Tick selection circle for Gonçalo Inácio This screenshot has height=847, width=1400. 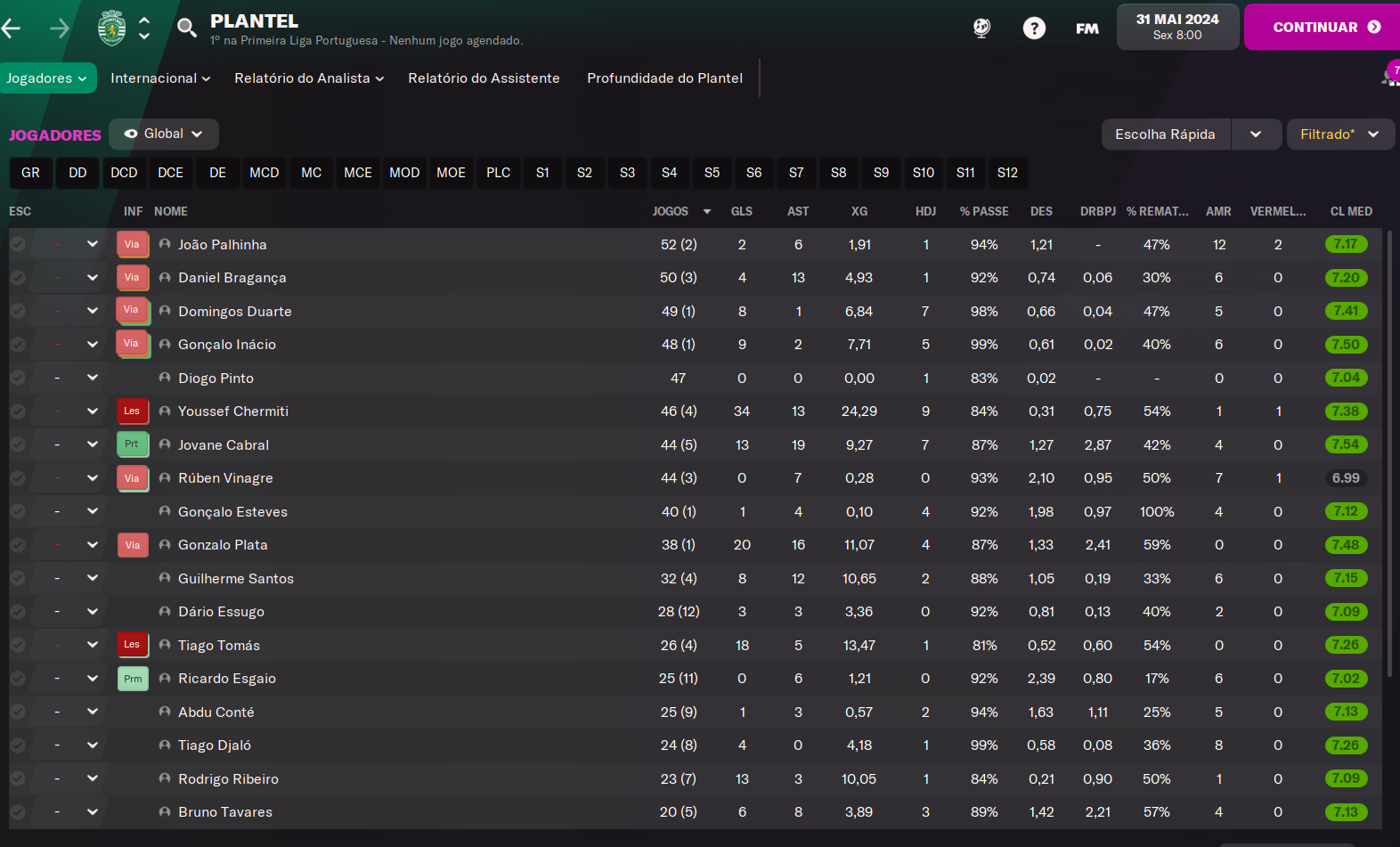(x=18, y=344)
